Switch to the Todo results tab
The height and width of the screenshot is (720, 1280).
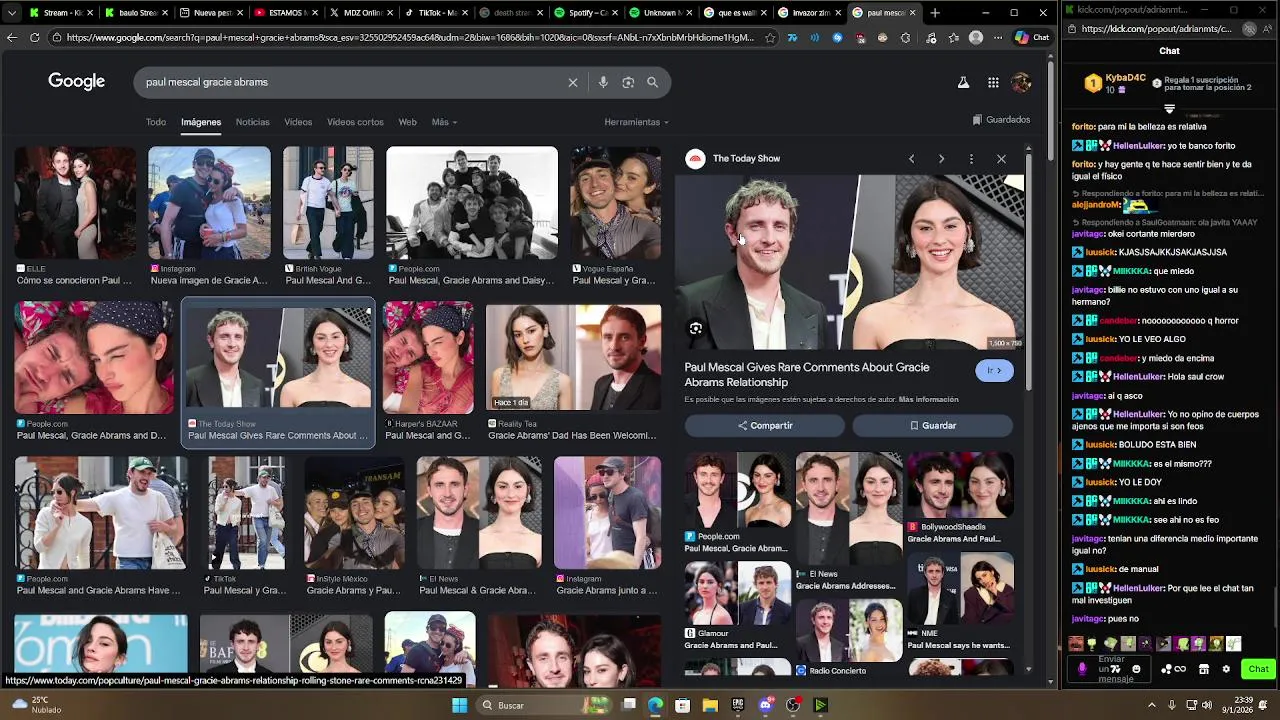coord(156,122)
